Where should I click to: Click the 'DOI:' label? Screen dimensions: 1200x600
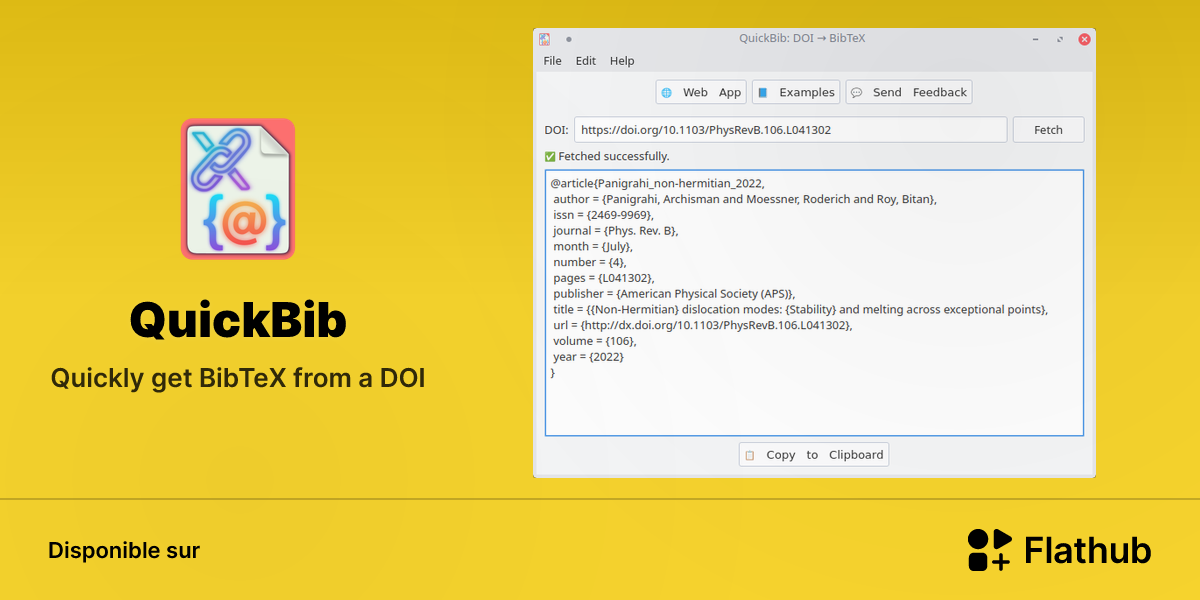pyautogui.click(x=556, y=130)
